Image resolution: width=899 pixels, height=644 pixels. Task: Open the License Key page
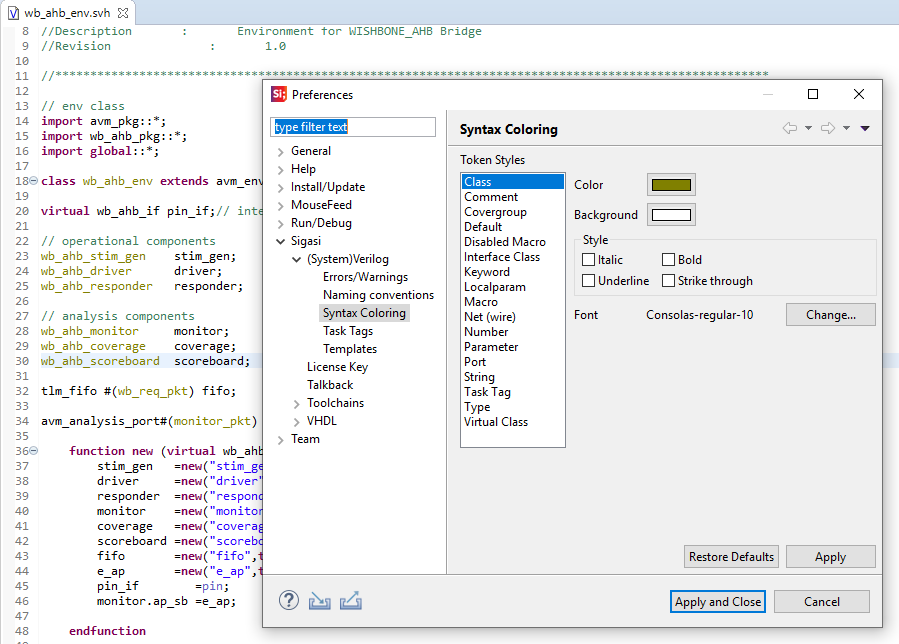point(337,367)
